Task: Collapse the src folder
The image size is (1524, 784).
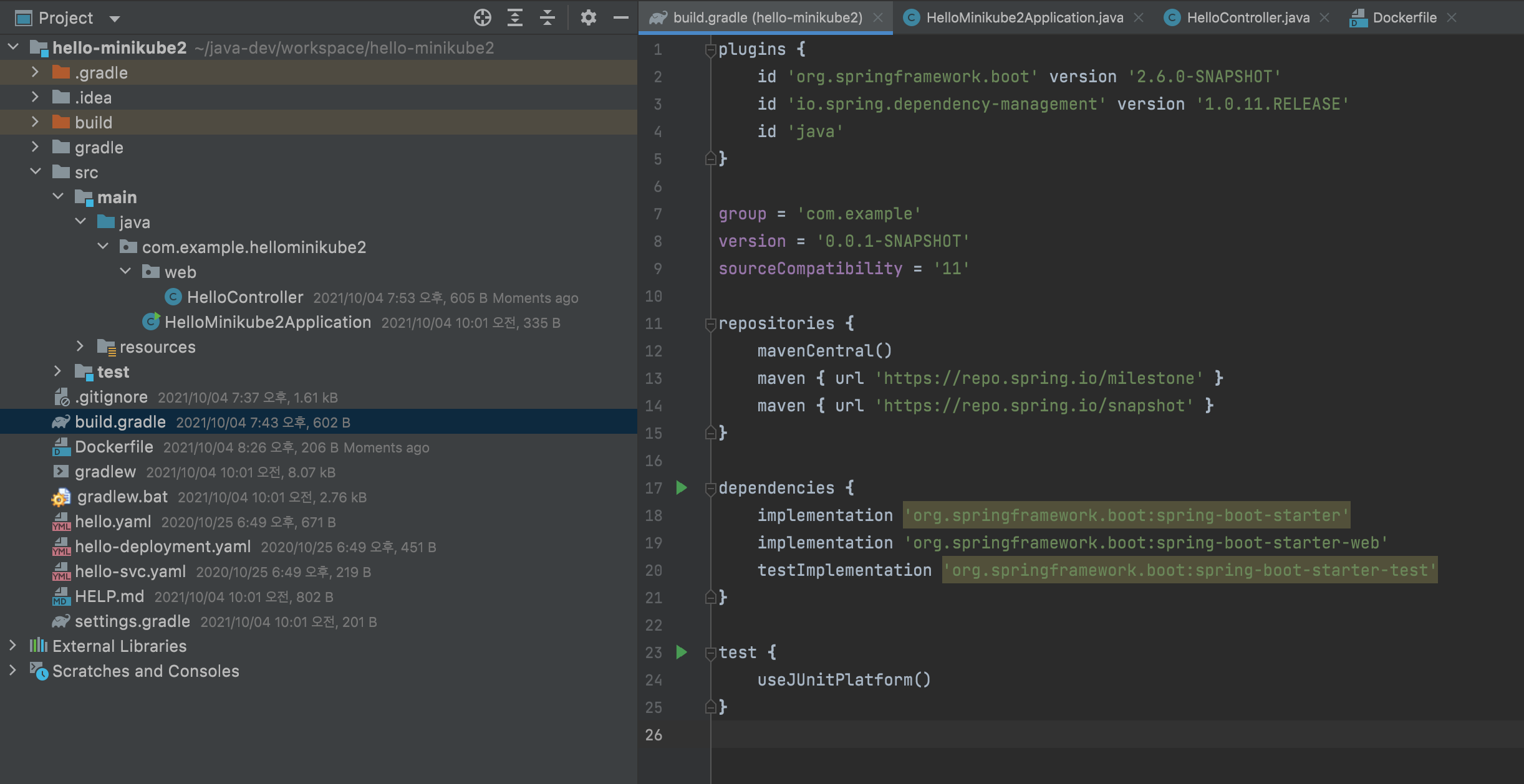Action: [x=36, y=172]
